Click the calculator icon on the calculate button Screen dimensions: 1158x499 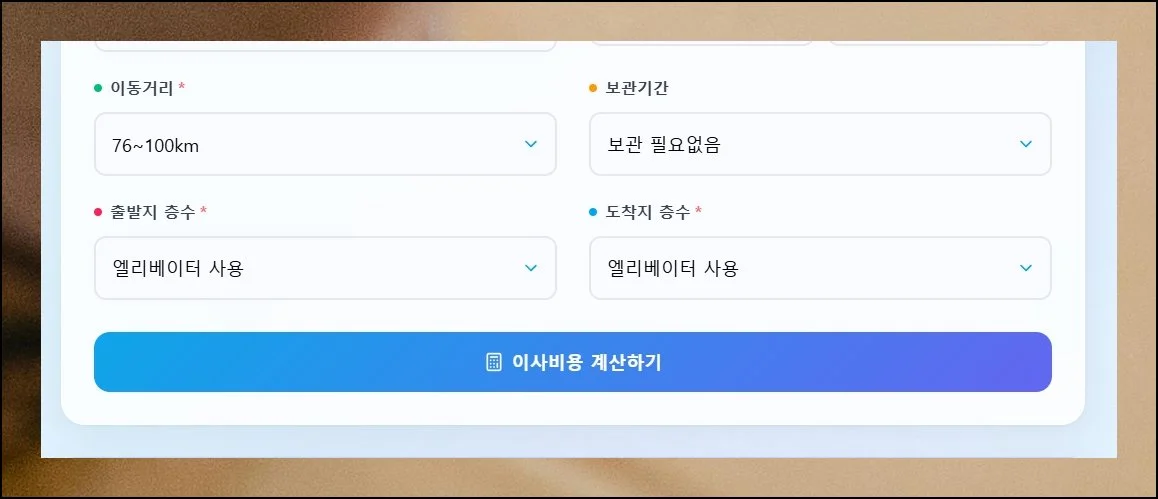pos(493,362)
